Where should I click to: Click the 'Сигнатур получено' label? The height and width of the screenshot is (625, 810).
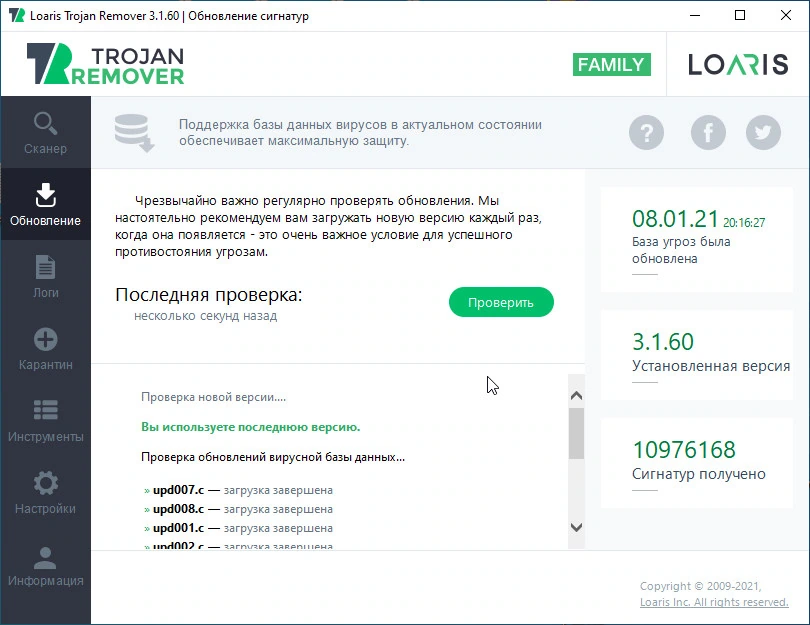point(698,474)
